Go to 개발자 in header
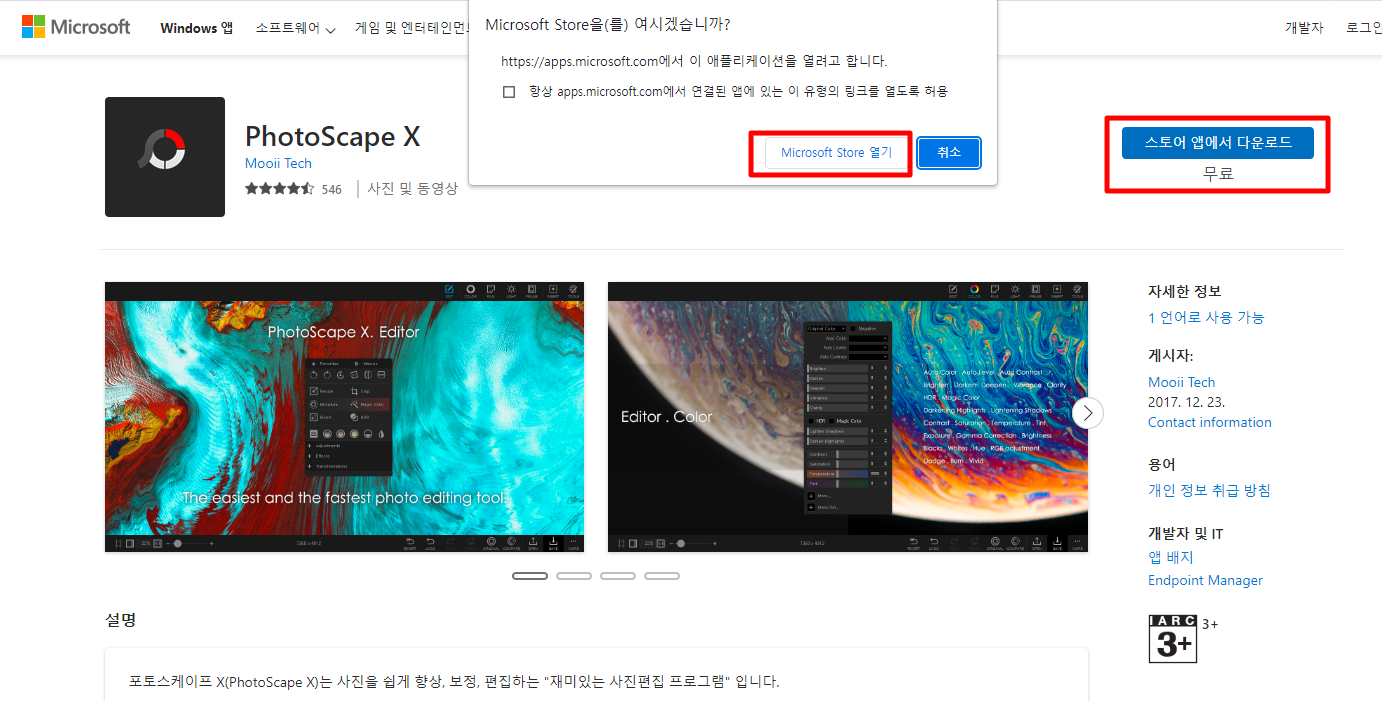The width and height of the screenshot is (1382, 701). tap(1304, 28)
